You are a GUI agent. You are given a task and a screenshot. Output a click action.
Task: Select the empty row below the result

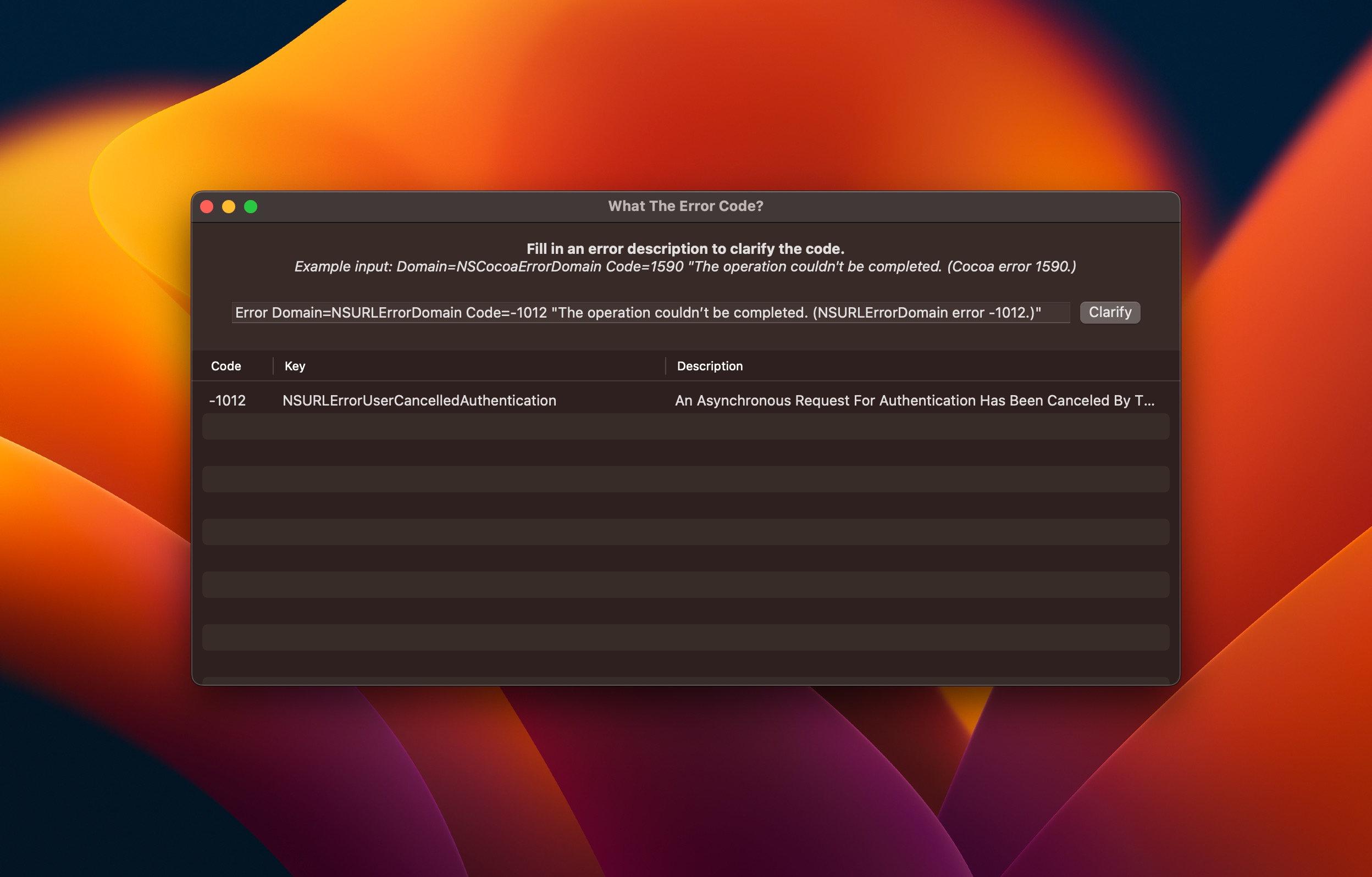pyautogui.click(x=627, y=427)
